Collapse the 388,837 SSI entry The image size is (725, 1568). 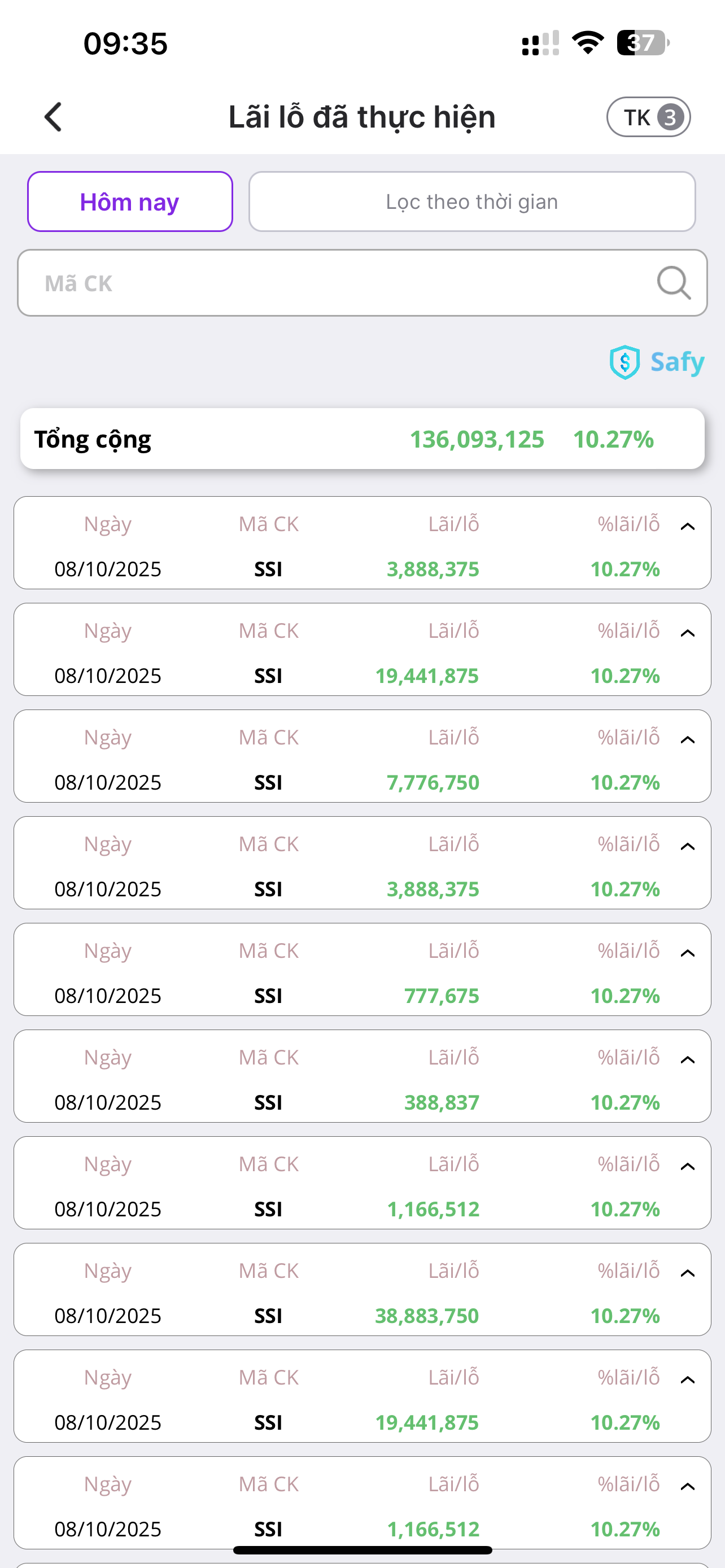coord(687,1060)
